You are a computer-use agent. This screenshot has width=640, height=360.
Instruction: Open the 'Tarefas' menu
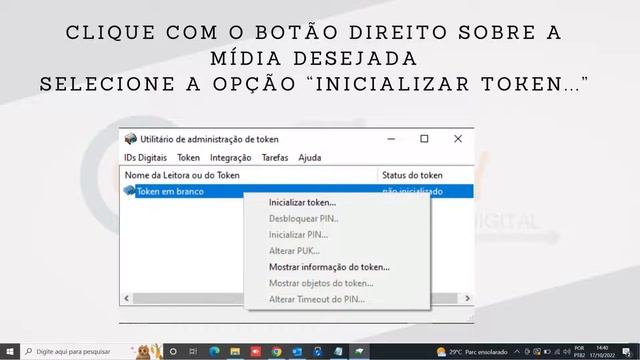[x=275, y=158]
